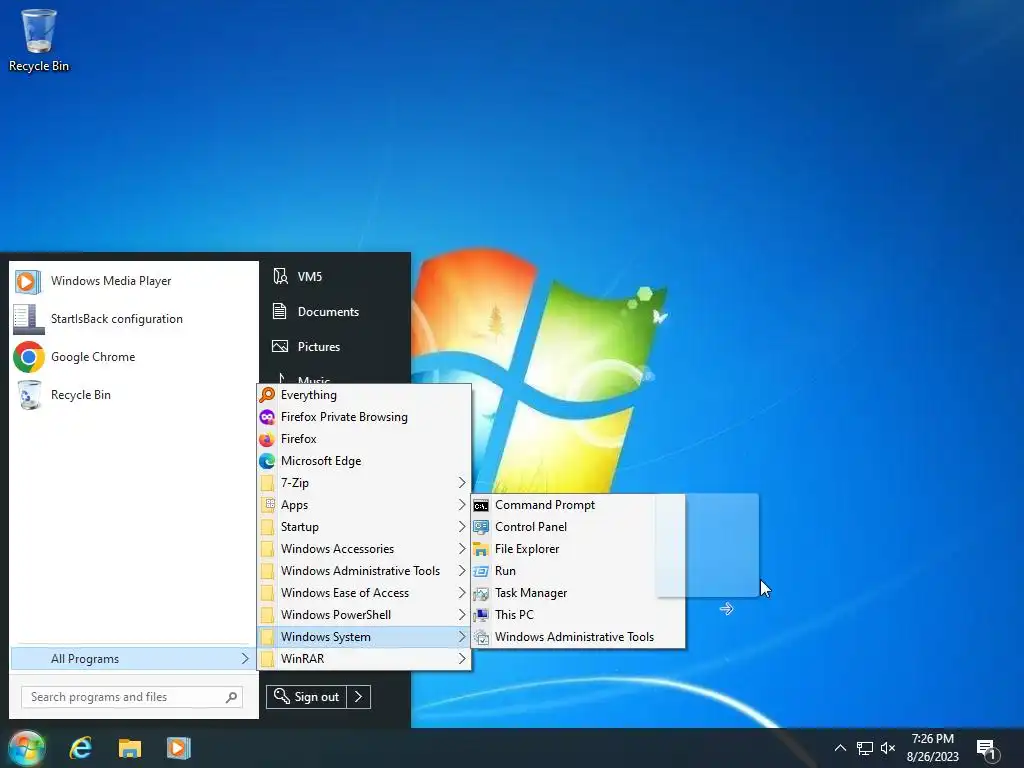Open Media Player taskbar icon
Image resolution: width=1024 pixels, height=768 pixels.
pos(178,748)
